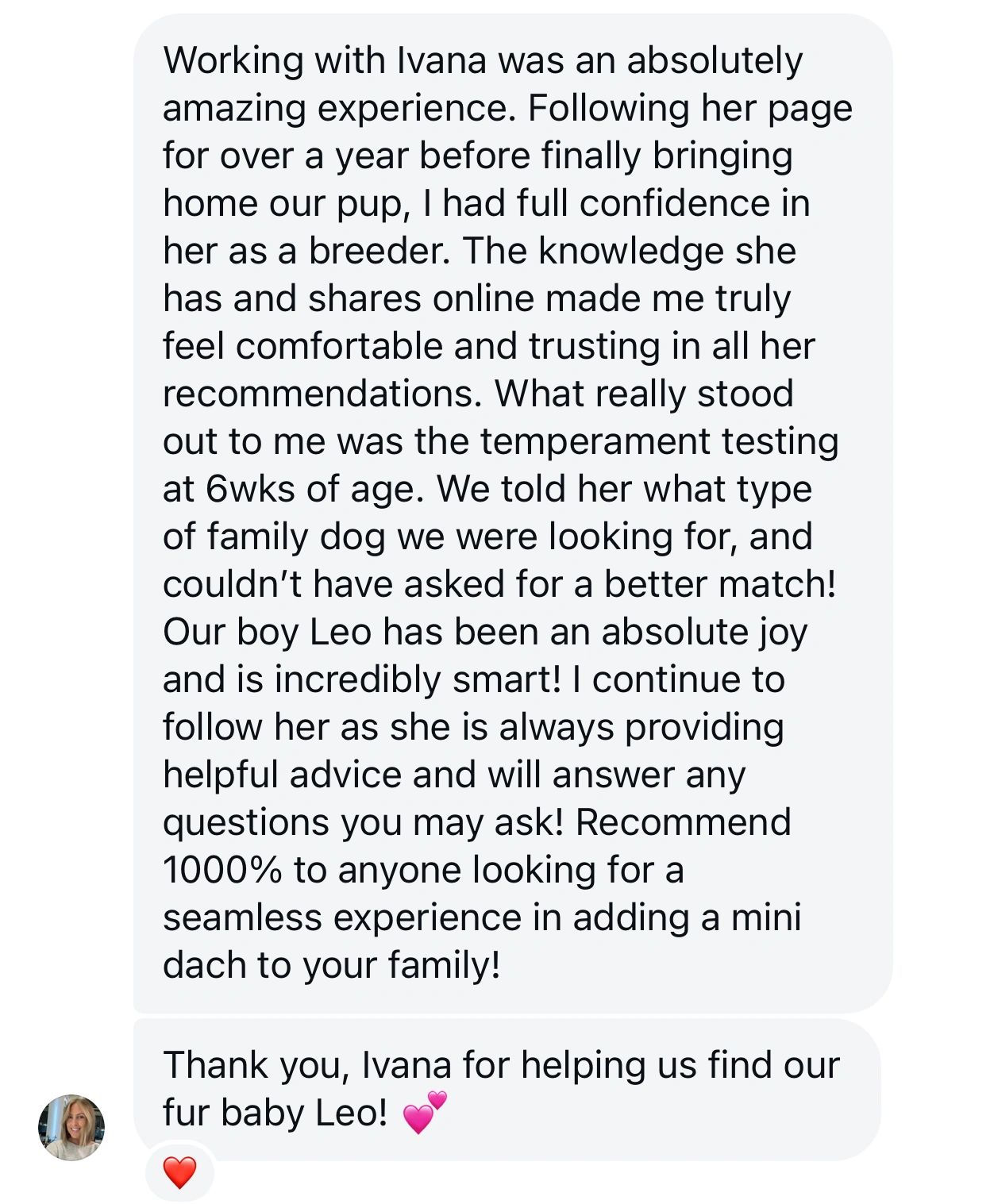Click the text "temperament testing"
This screenshot has width=994, height=1204.
point(658,442)
